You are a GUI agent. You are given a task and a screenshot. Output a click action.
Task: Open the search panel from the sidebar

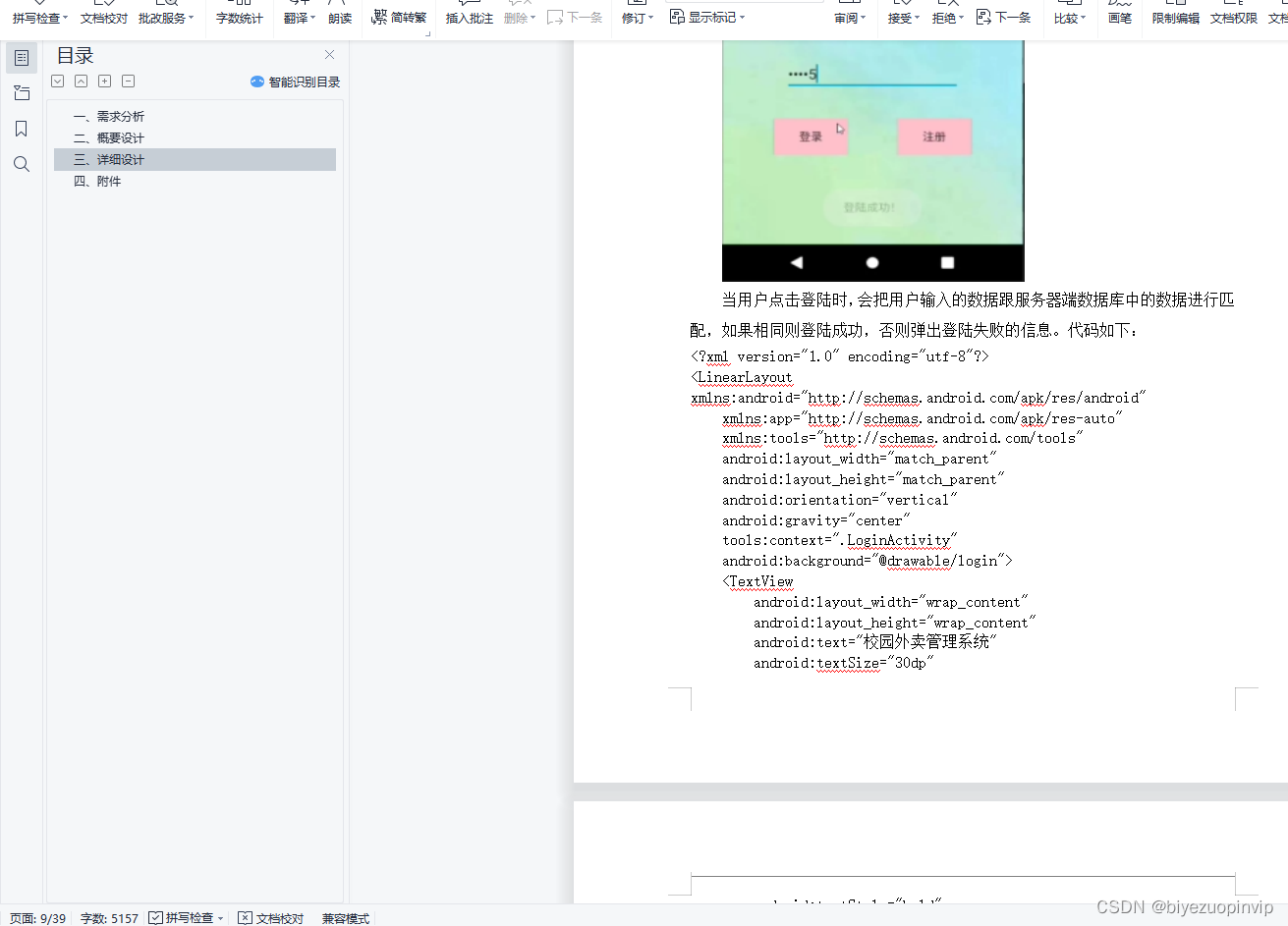[x=22, y=164]
